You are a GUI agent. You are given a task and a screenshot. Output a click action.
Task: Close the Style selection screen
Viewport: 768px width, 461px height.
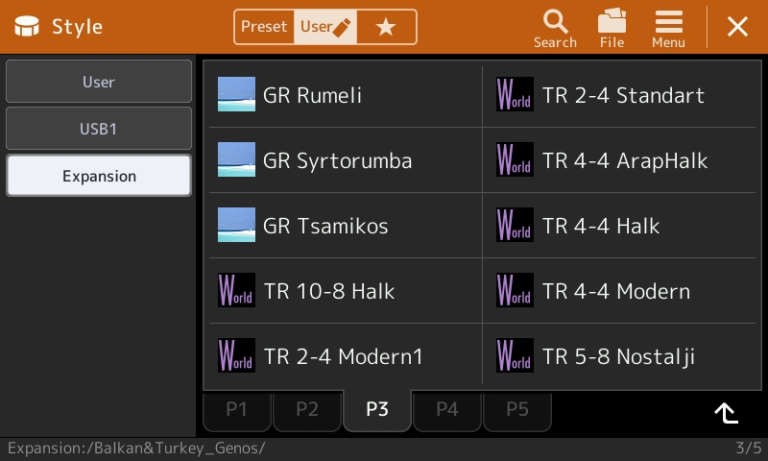(738, 26)
